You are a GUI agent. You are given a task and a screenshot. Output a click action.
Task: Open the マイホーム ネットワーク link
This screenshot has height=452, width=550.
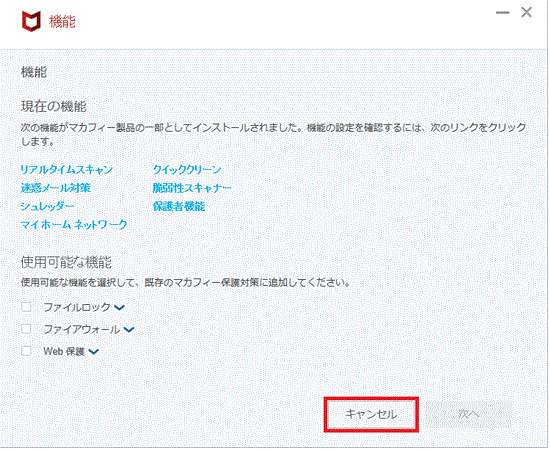(74, 224)
